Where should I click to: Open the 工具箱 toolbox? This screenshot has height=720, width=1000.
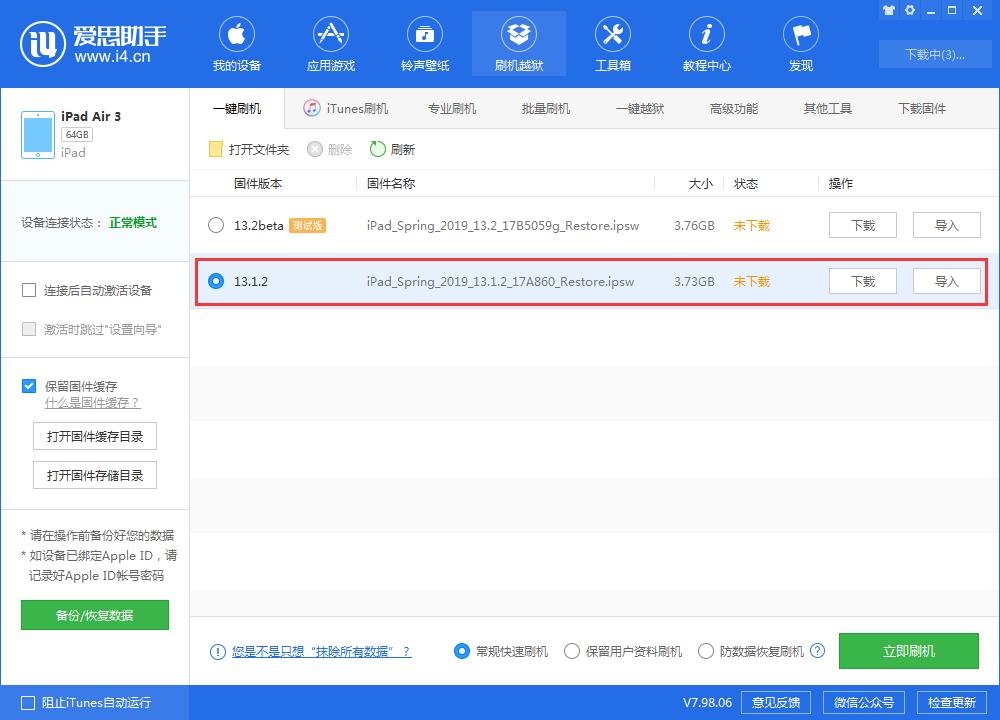tap(612, 43)
